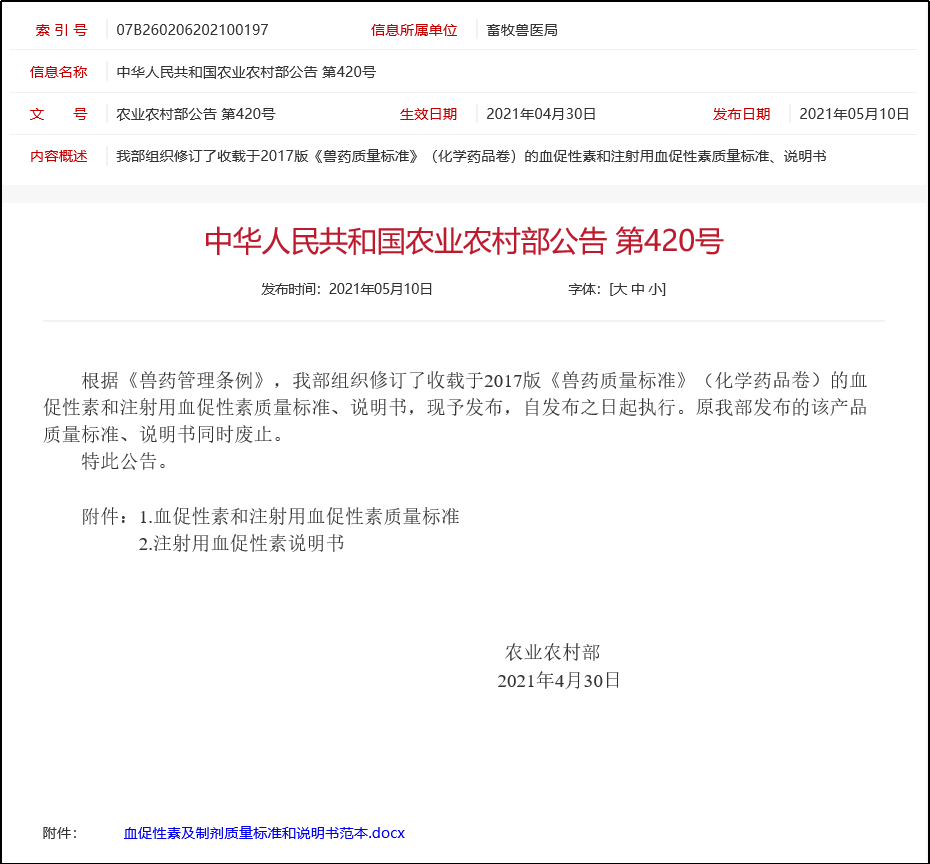Image resolution: width=930 pixels, height=864 pixels.
Task: Open the 血促性素及制剂质量标准和说明书范本.docx attachment link
Action: [264, 833]
